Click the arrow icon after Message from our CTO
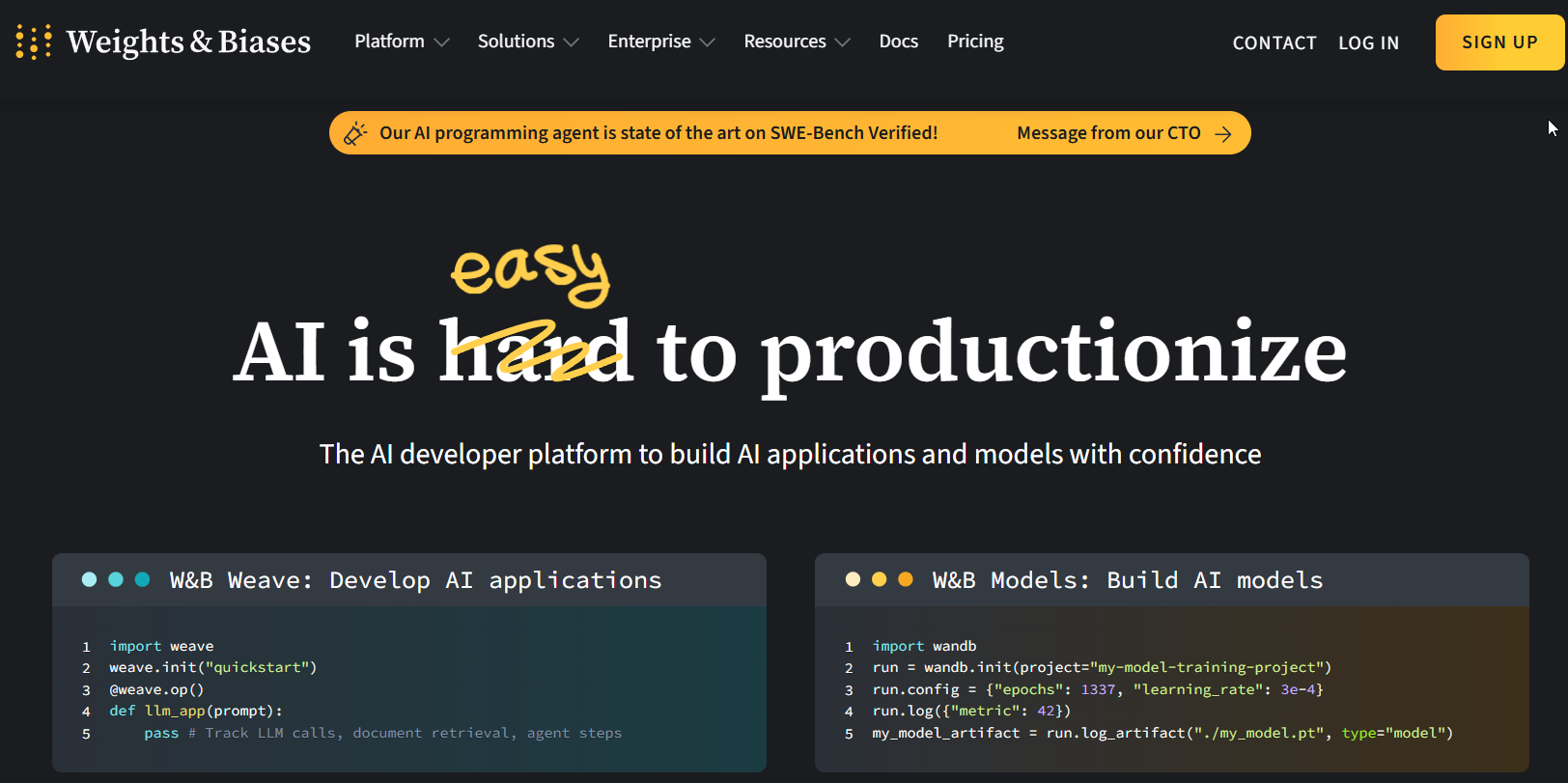Viewport: 1568px width, 783px height. 1223,133
